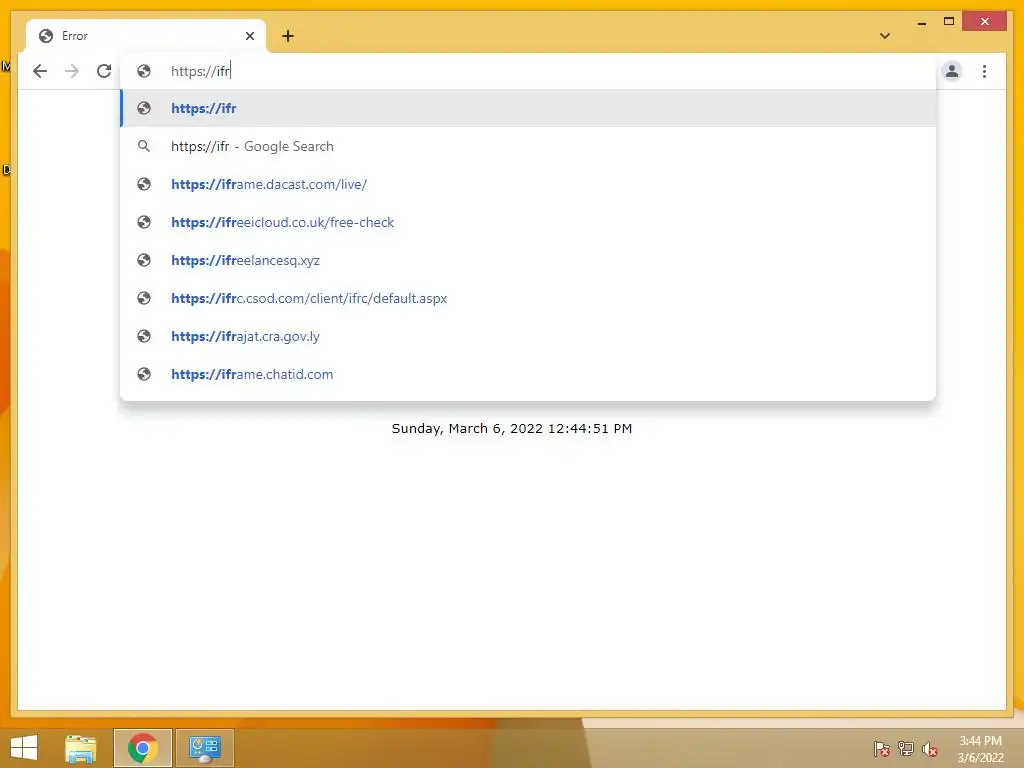
Task: Expand the tab search chevron
Action: (885, 36)
